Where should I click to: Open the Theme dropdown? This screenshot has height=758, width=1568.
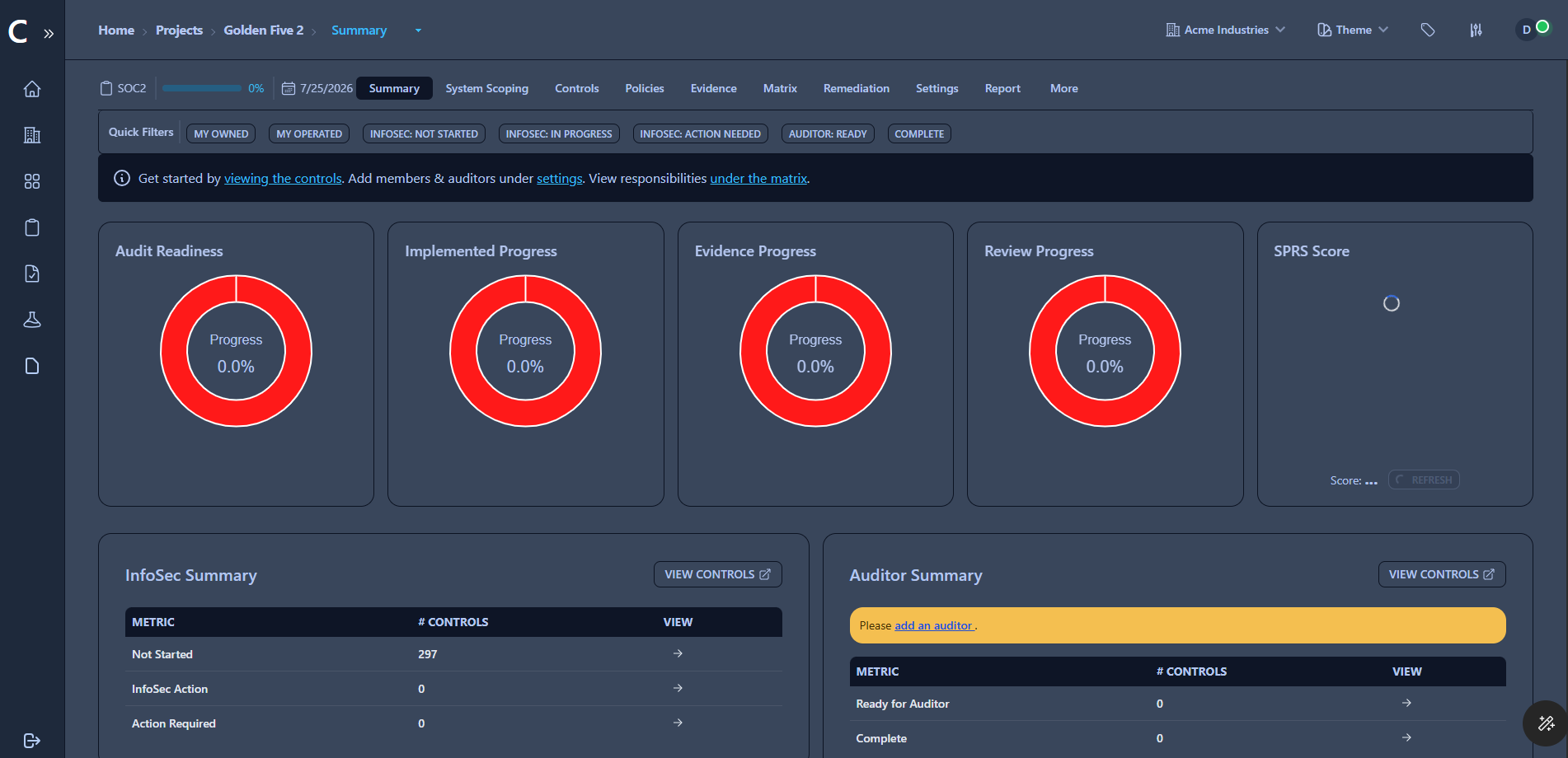(x=1353, y=30)
